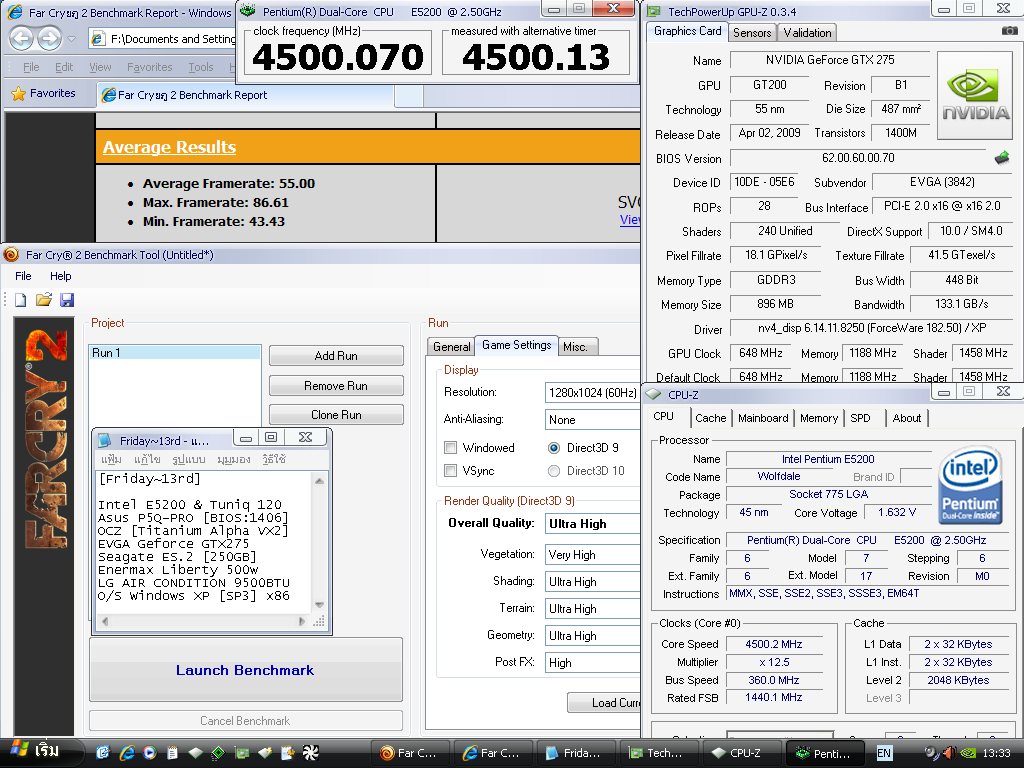Image resolution: width=1024 pixels, height=768 pixels.
Task: Enable the VSync checkbox
Action: [450, 470]
